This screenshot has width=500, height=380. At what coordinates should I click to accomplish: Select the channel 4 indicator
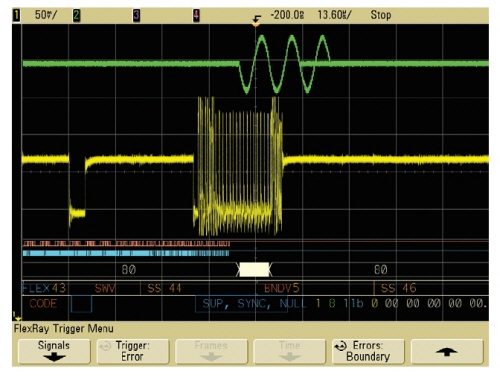[196, 15]
